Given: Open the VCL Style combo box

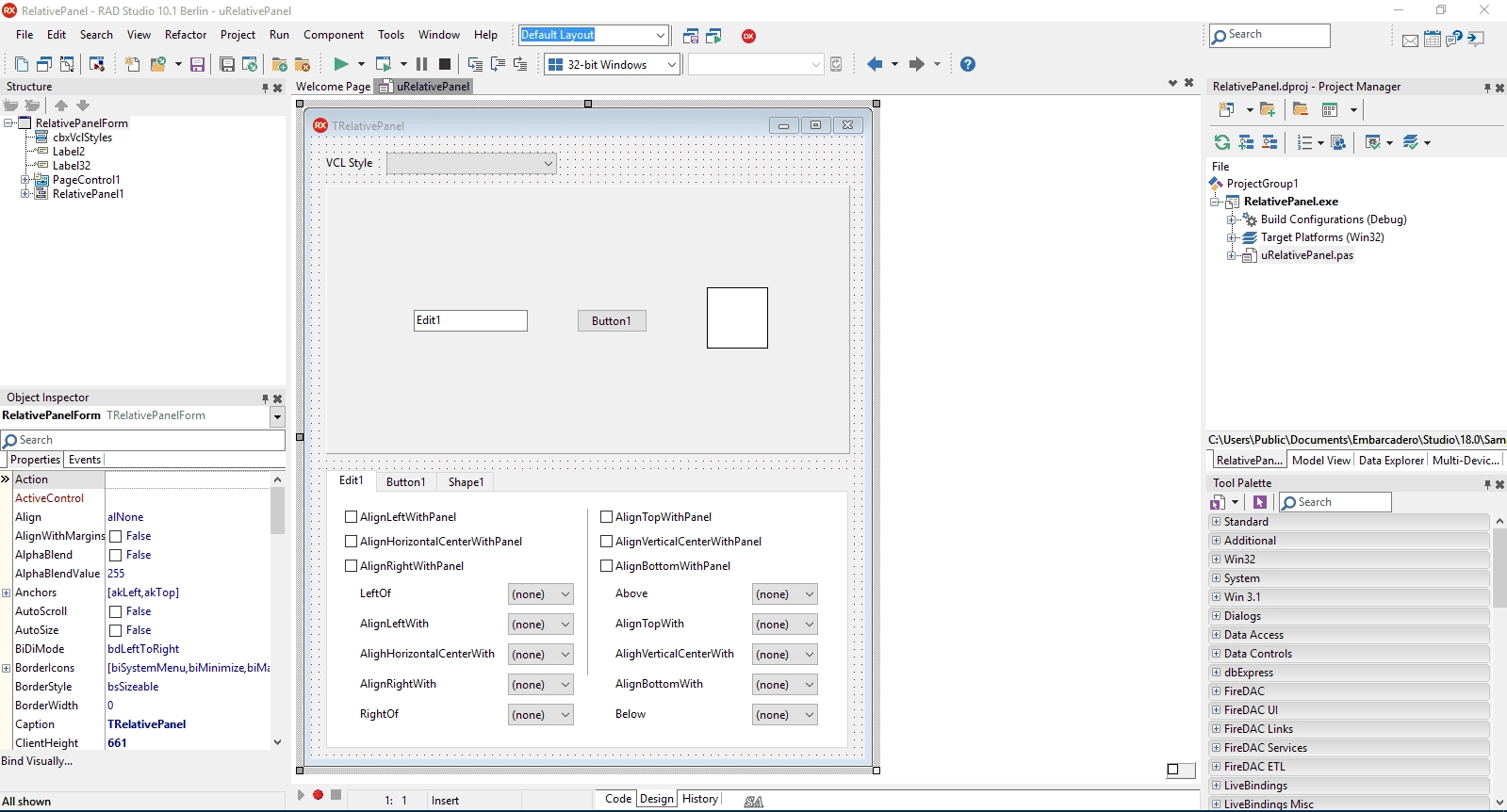Looking at the screenshot, I should [x=471, y=163].
